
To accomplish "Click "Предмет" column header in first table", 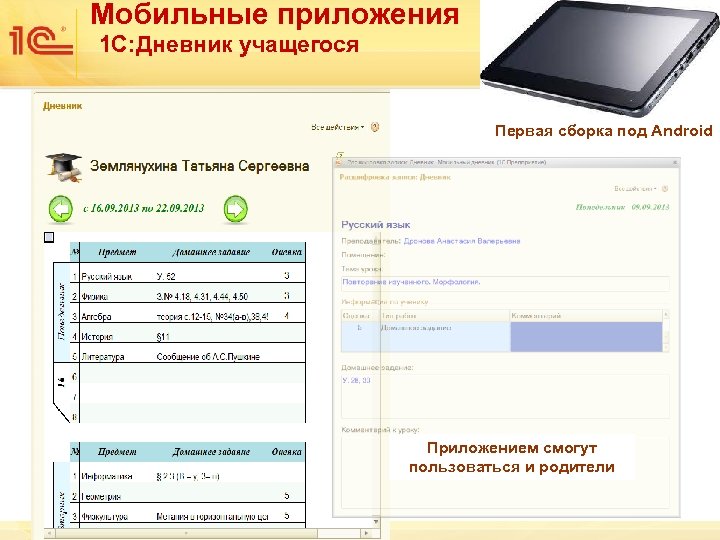I will 118,252.
